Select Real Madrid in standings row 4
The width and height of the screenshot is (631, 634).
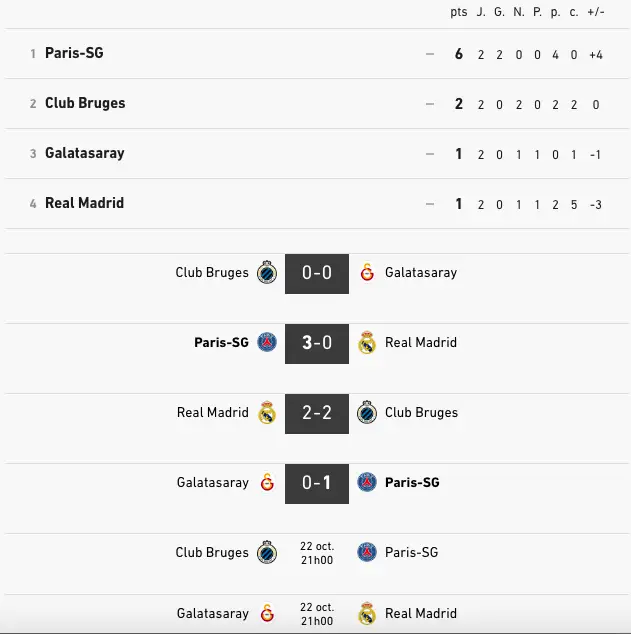(84, 203)
